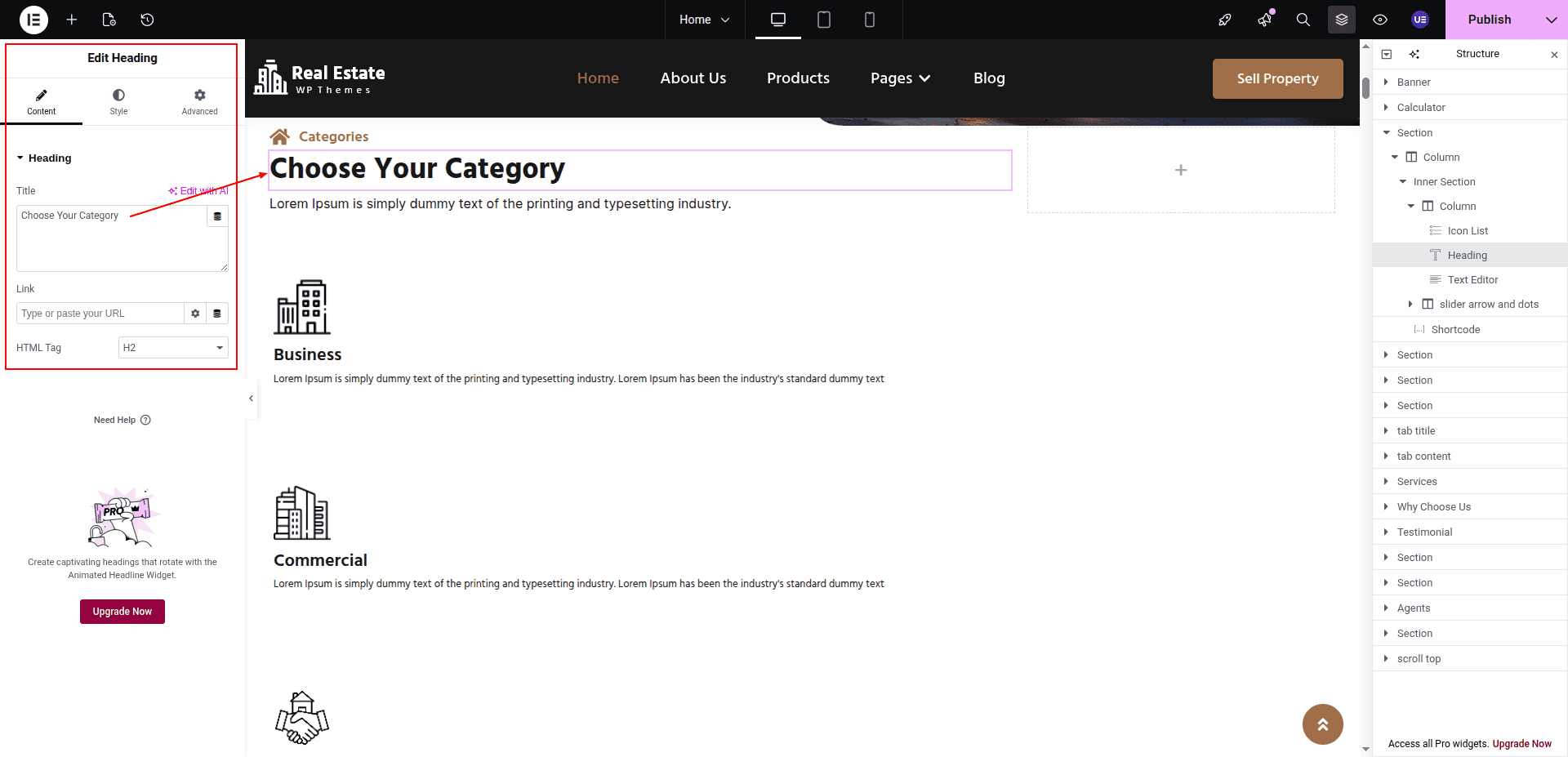Screen dimensions: 1568x757
Task: Click the Link URL input field
Action: pos(100,314)
